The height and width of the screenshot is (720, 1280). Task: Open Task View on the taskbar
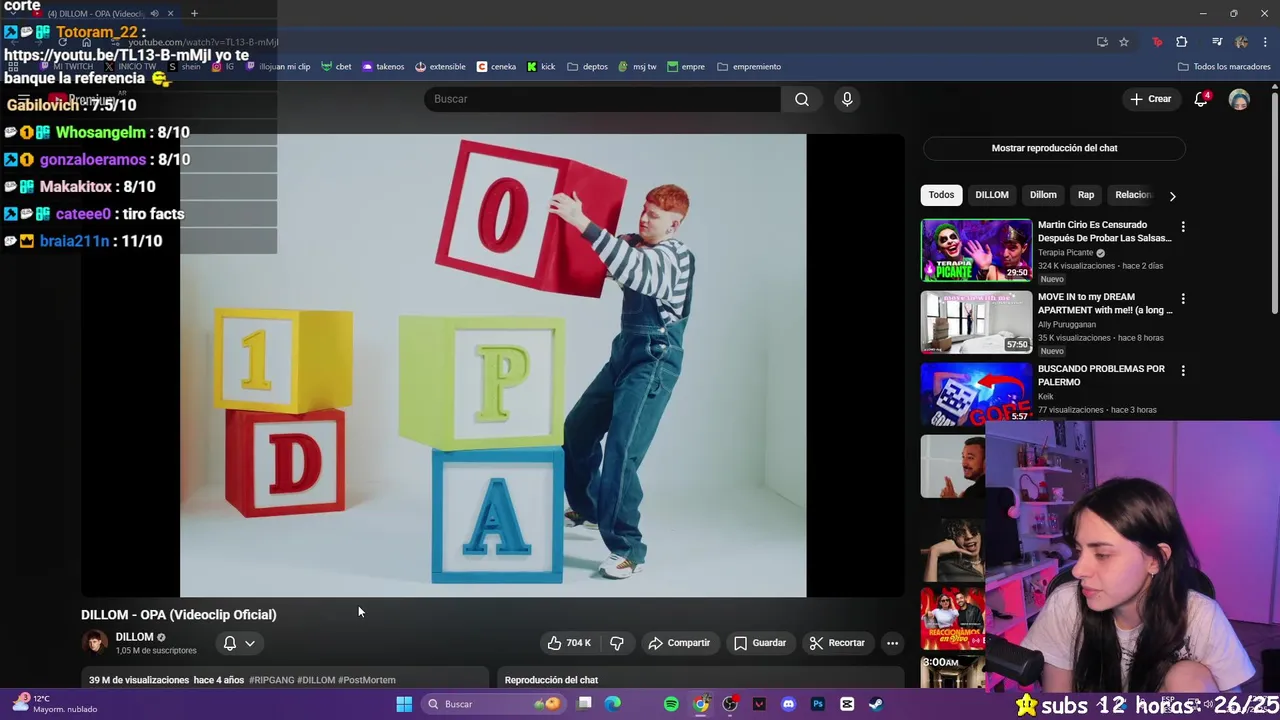pos(584,704)
